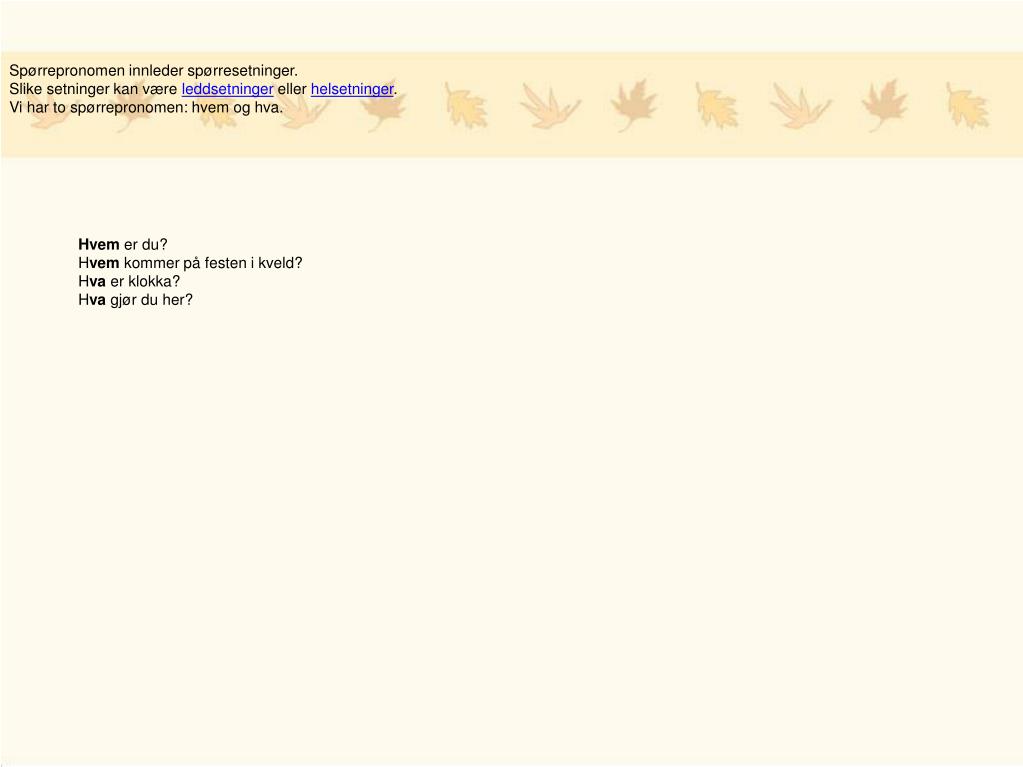The height and width of the screenshot is (767, 1023).
Task: Follow the helsetninger hyperlink
Action: pyautogui.click(x=352, y=89)
